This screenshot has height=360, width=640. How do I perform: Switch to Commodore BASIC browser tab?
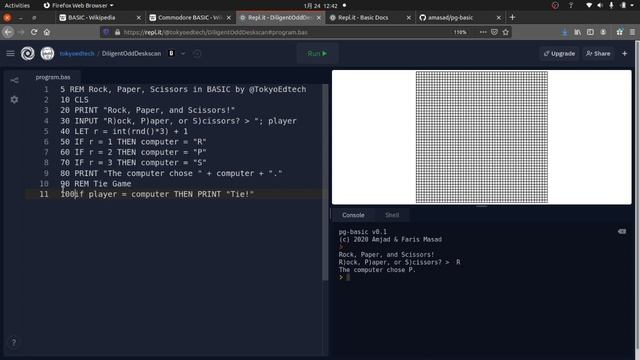190,18
